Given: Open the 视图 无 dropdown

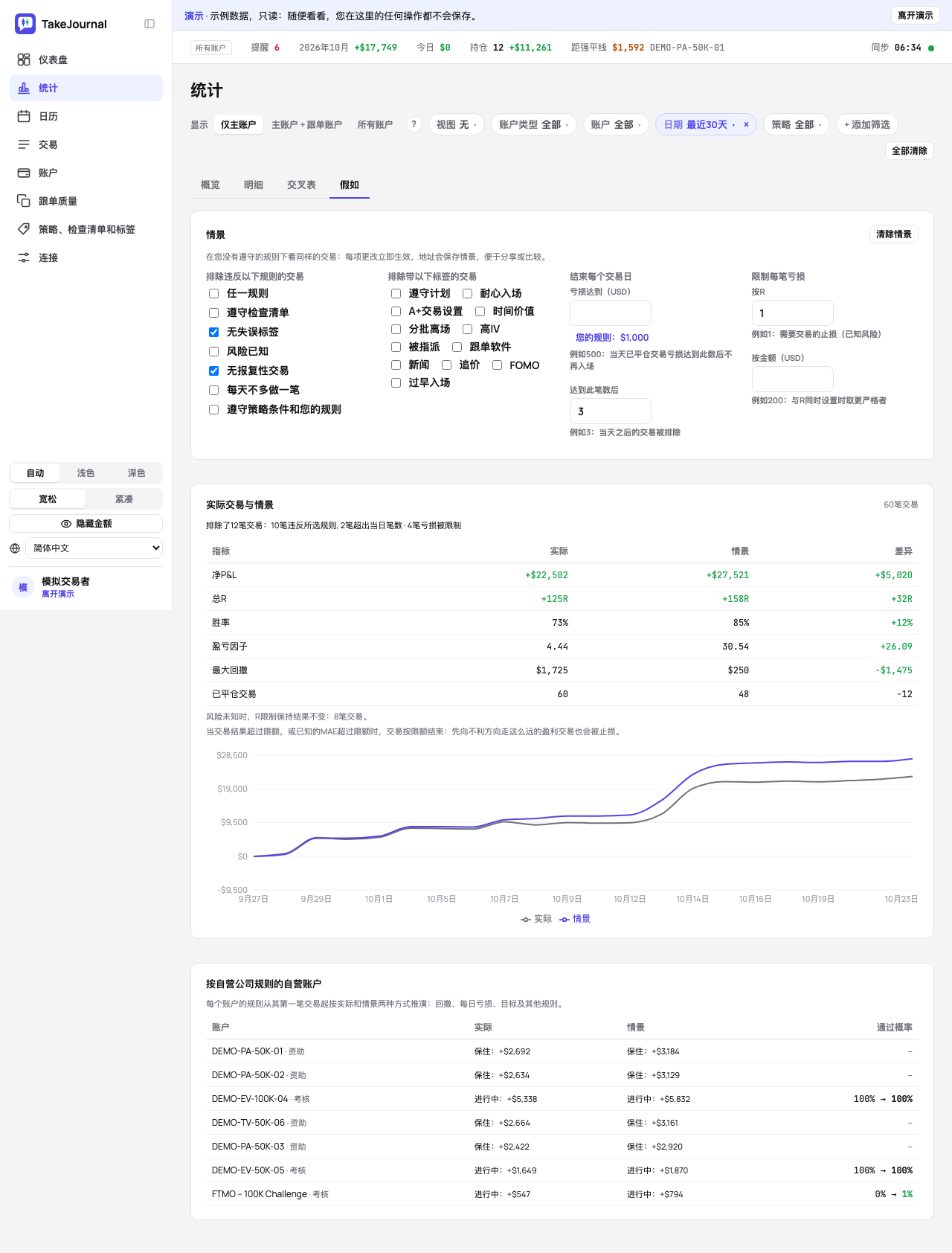Looking at the screenshot, I should point(457,124).
